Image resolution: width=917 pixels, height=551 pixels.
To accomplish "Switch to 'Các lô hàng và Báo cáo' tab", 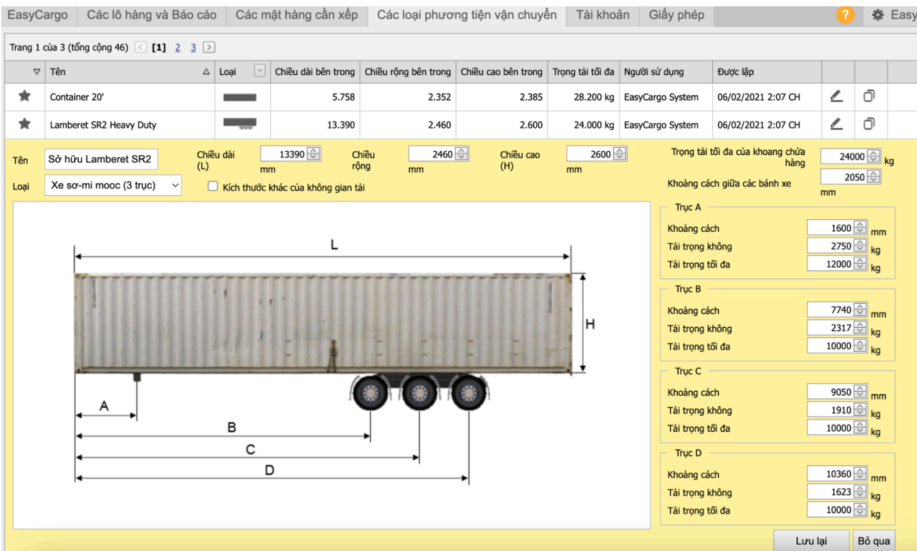I will pyautogui.click(x=151, y=15).
